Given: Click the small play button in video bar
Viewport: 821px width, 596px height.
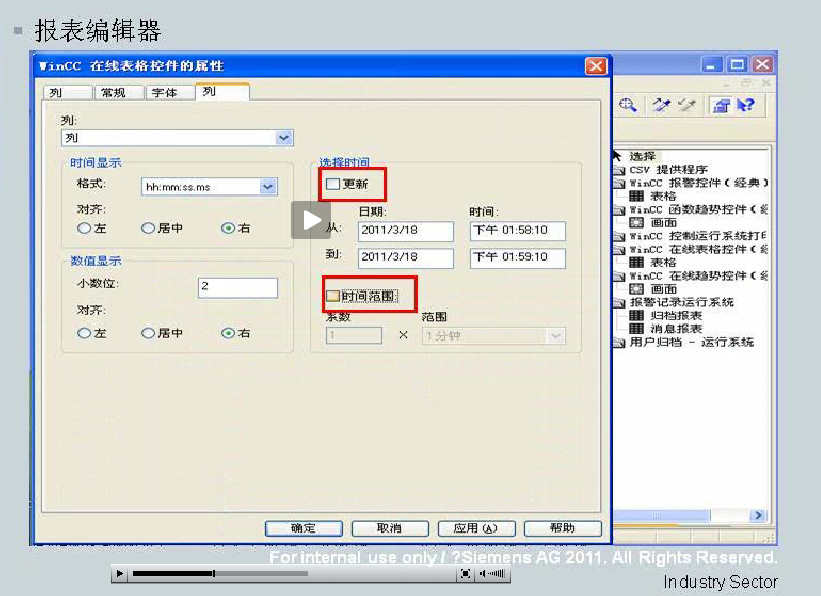Looking at the screenshot, I should (x=119, y=573).
